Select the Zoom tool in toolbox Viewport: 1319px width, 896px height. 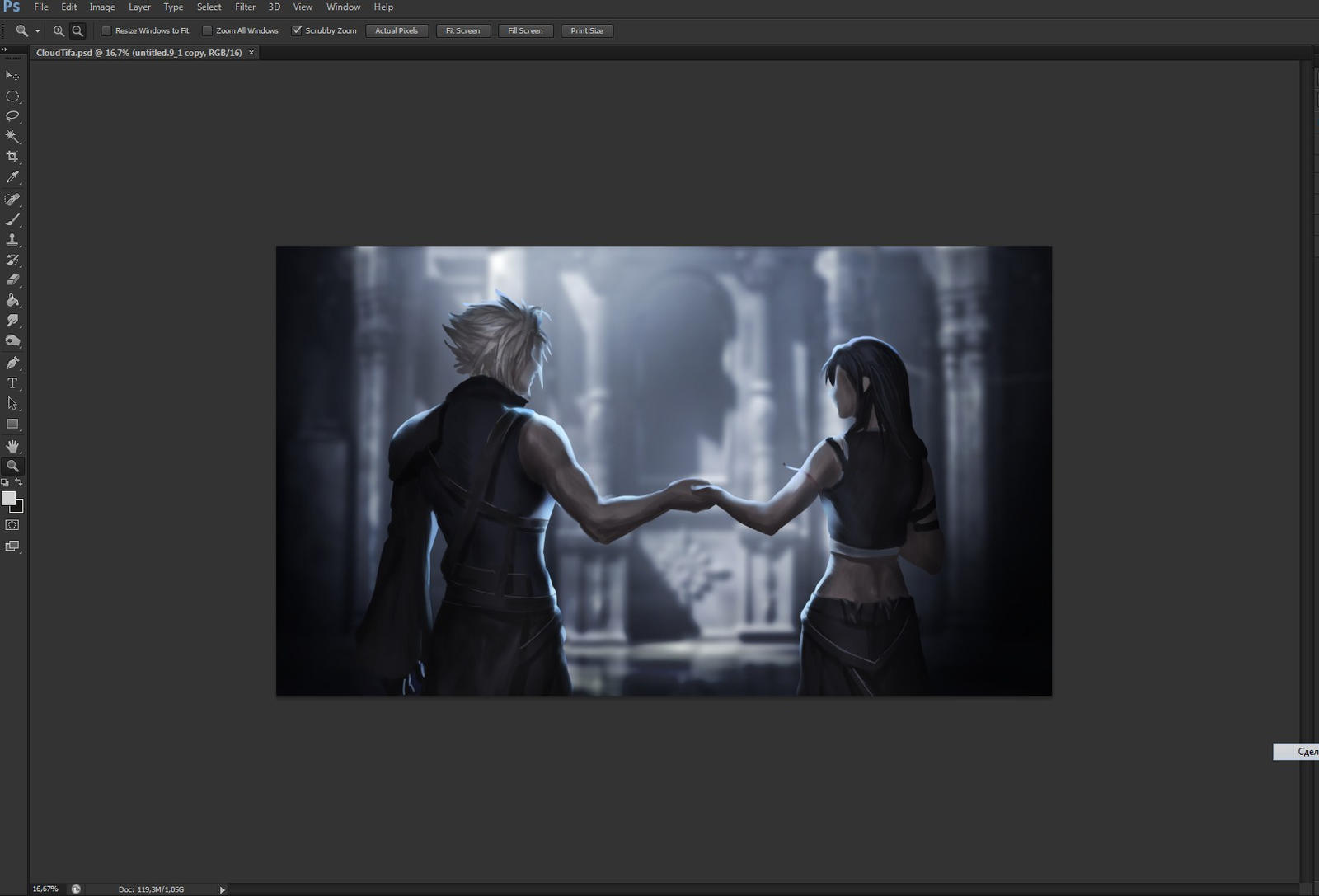coord(12,466)
